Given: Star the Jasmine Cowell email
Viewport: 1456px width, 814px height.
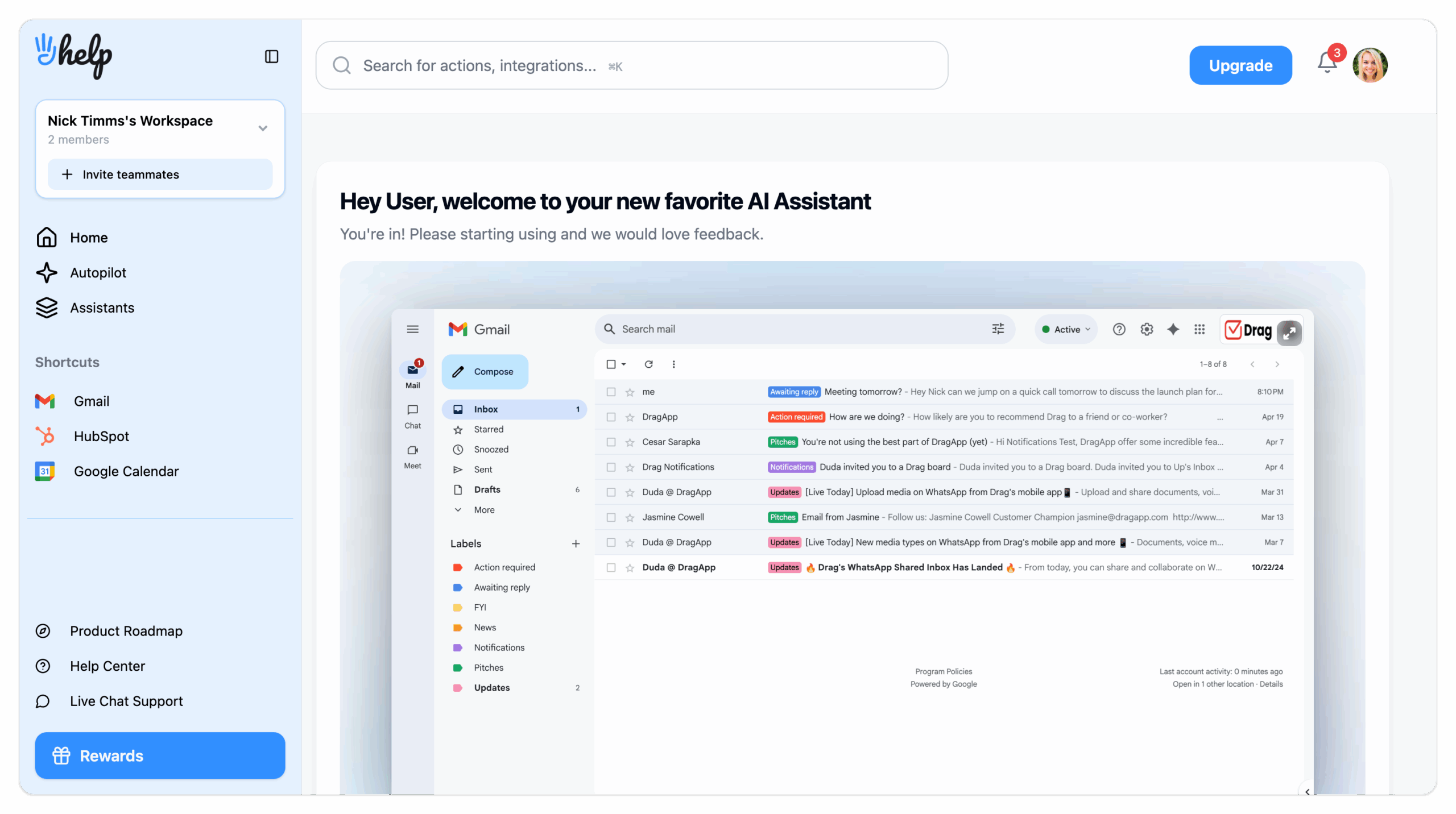Looking at the screenshot, I should coord(630,518).
